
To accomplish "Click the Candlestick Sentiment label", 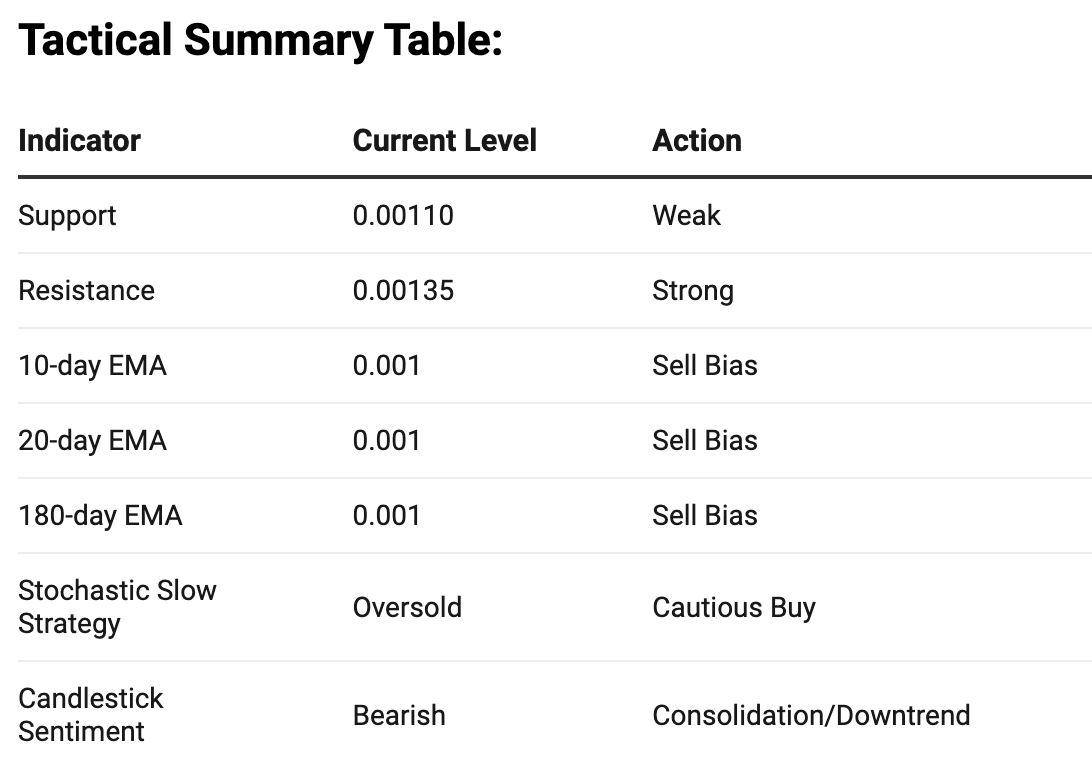I will tap(91, 715).
